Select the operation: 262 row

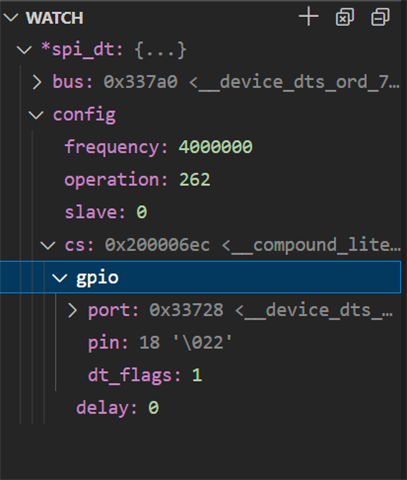200,180
